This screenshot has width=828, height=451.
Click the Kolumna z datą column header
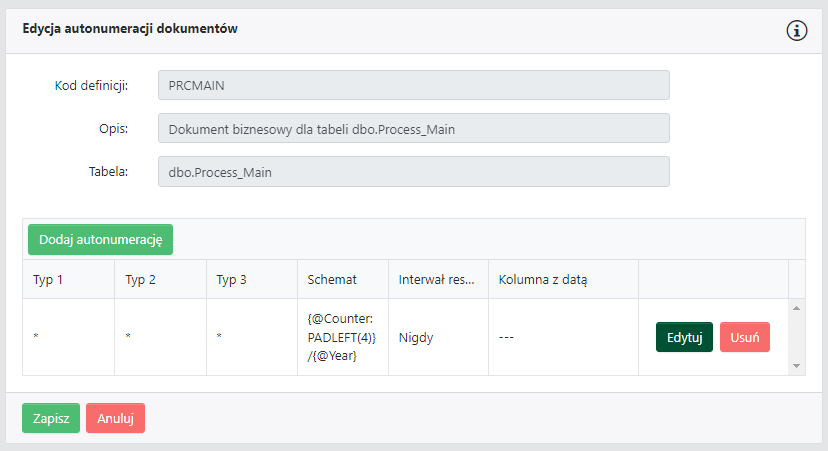pos(543,279)
